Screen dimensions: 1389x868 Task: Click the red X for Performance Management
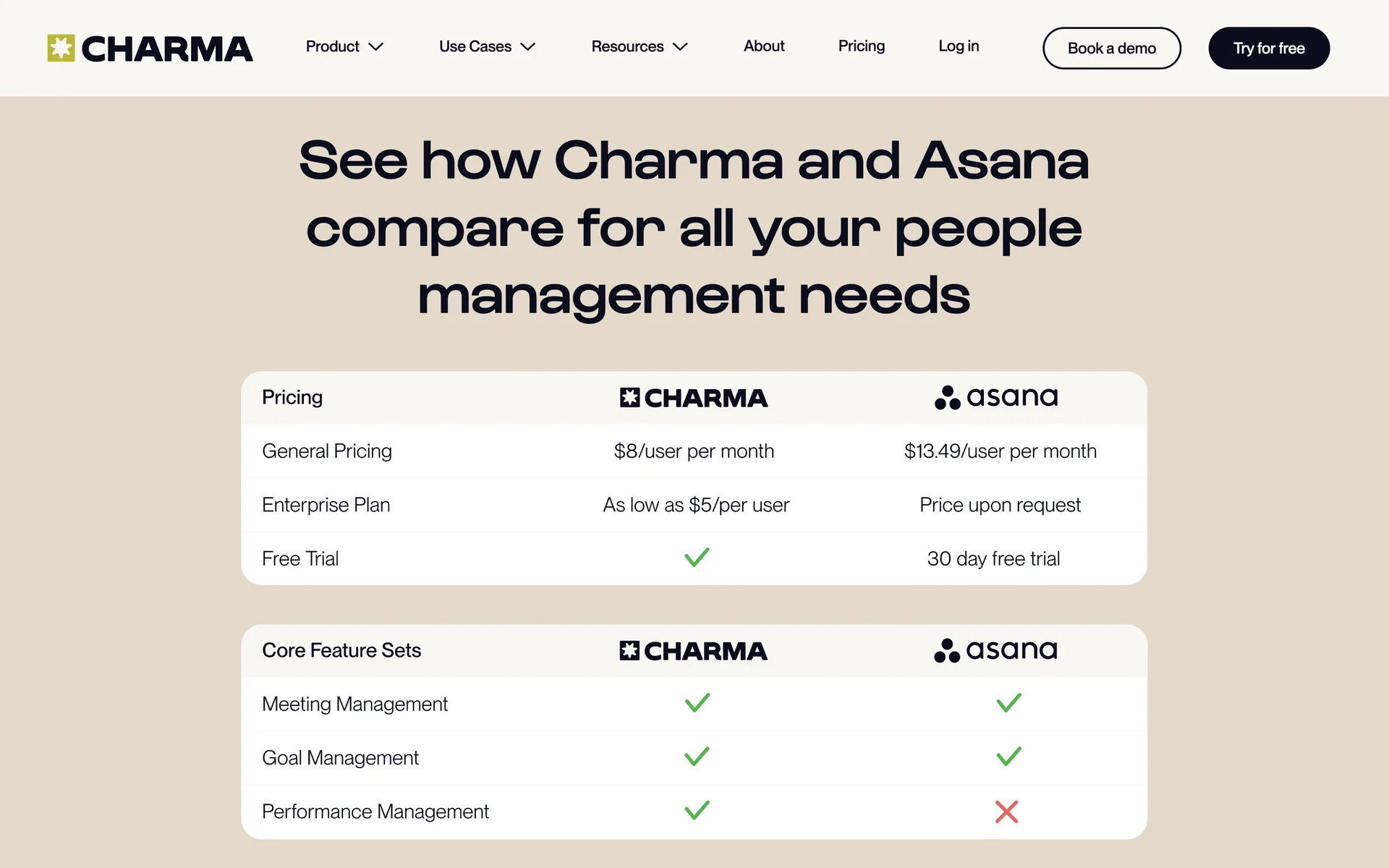[x=1006, y=812]
